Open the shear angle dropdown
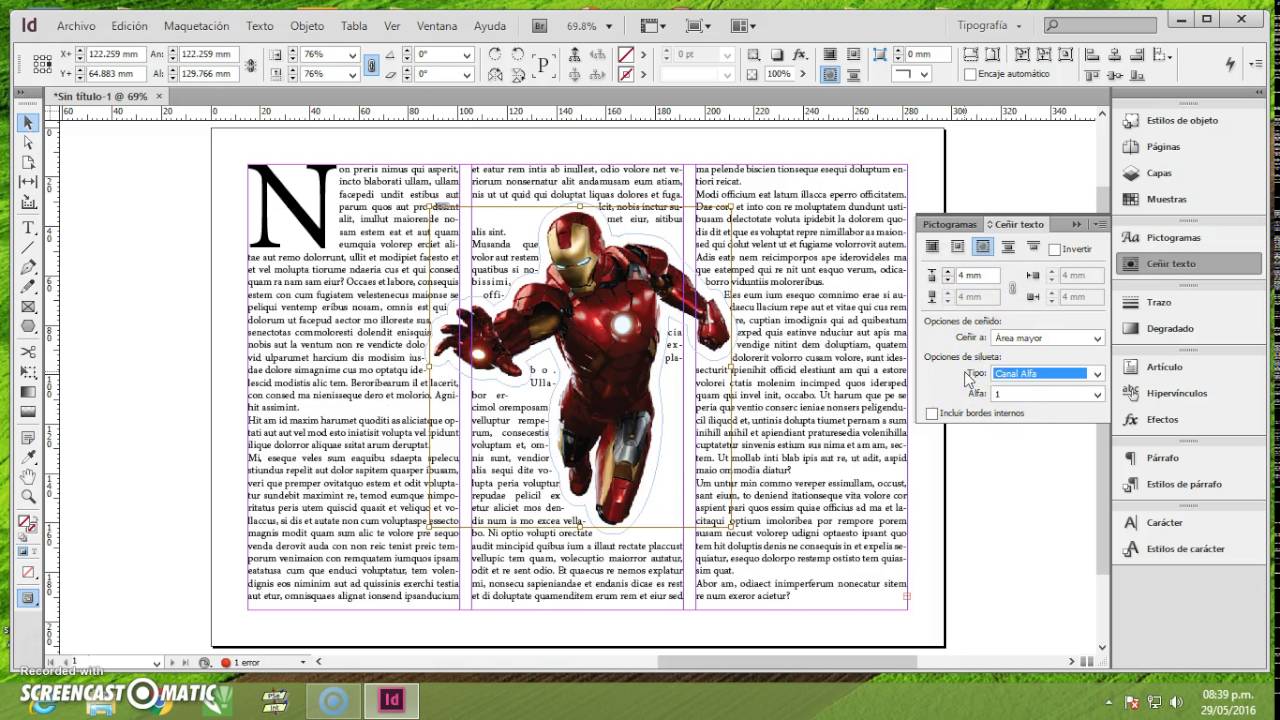Viewport: 1280px width, 720px height. (466, 74)
